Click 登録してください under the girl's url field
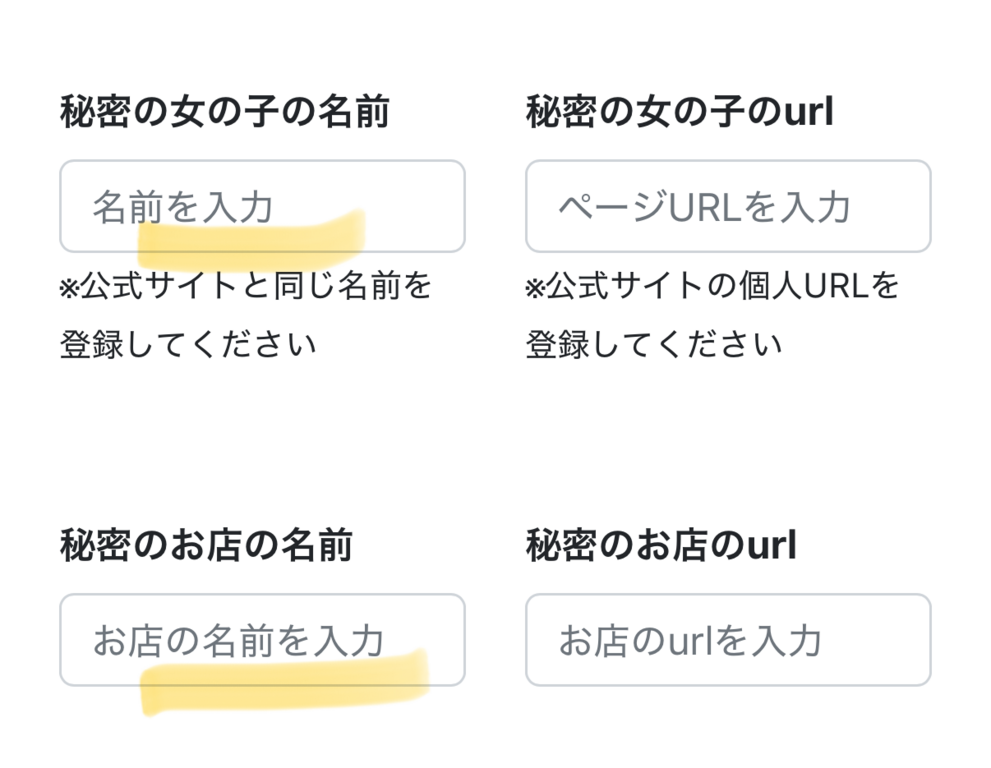Viewport: 991px width, 768px height. (x=654, y=345)
